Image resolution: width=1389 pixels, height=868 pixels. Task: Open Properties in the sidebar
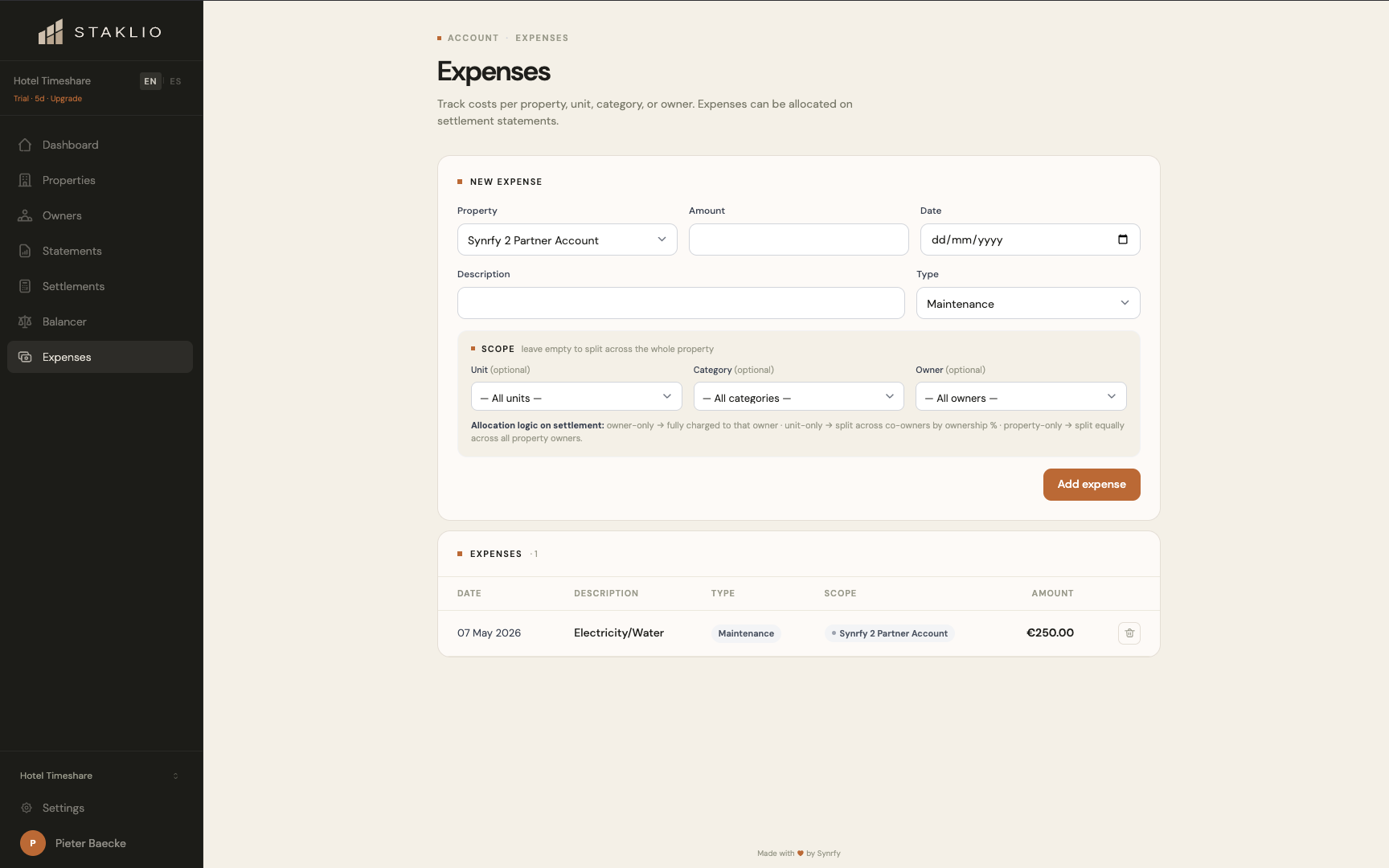[x=100, y=180]
